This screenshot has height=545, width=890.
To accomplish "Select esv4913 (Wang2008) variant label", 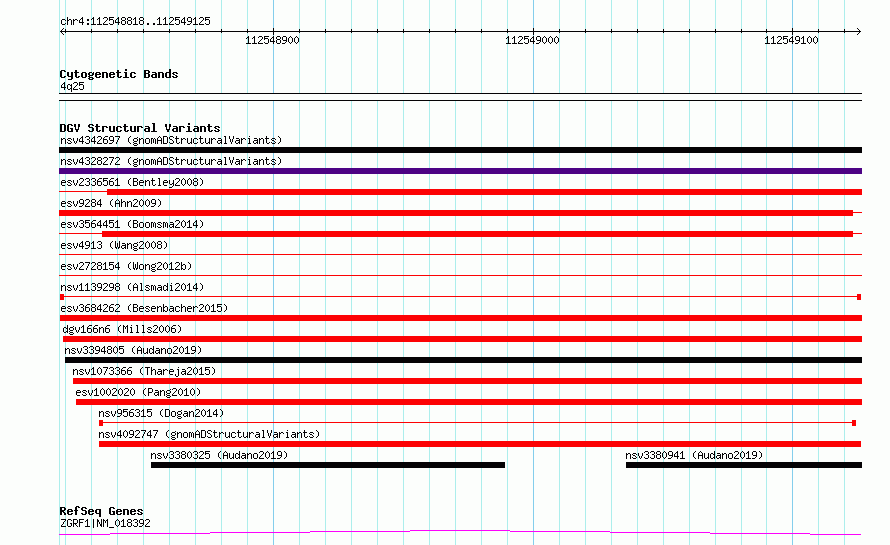I will 114,245.
